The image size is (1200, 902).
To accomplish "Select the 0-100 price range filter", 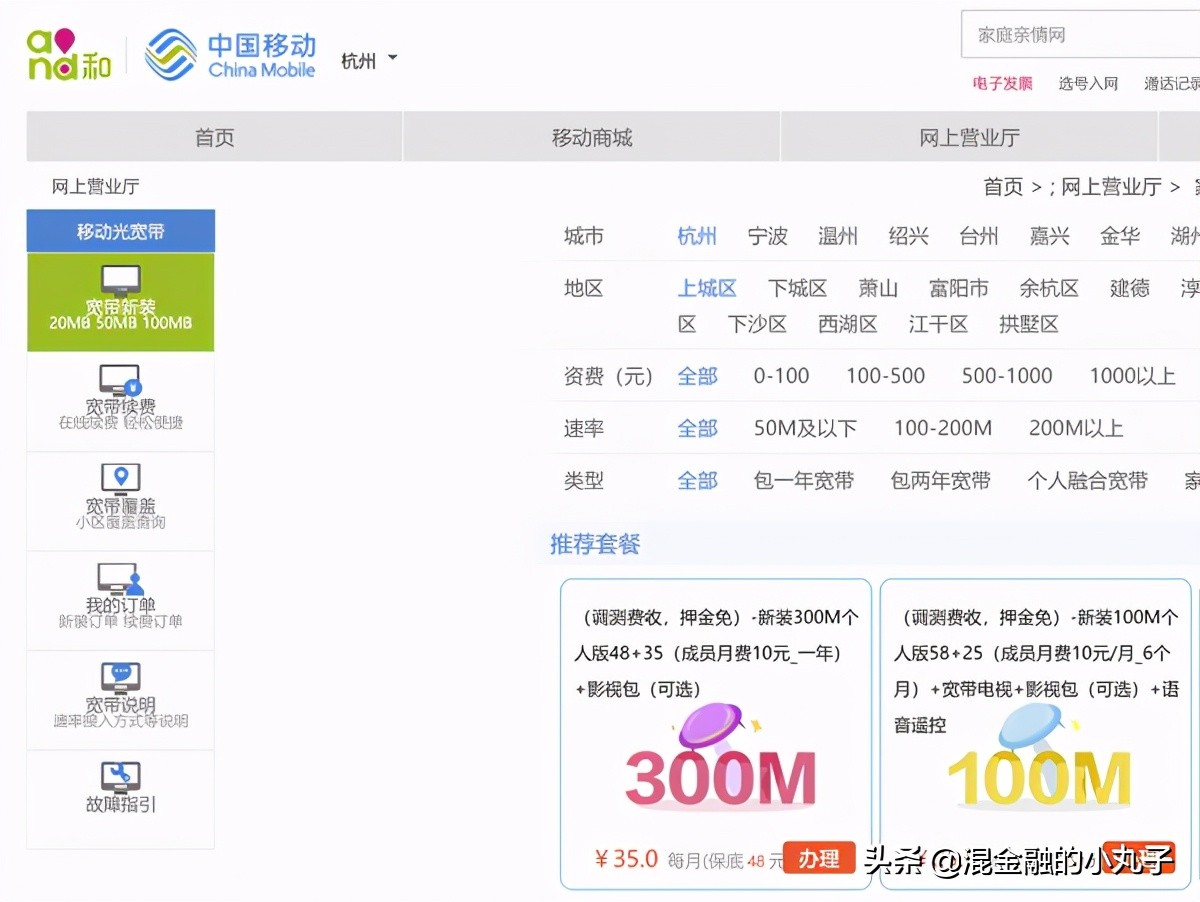I will [781, 376].
